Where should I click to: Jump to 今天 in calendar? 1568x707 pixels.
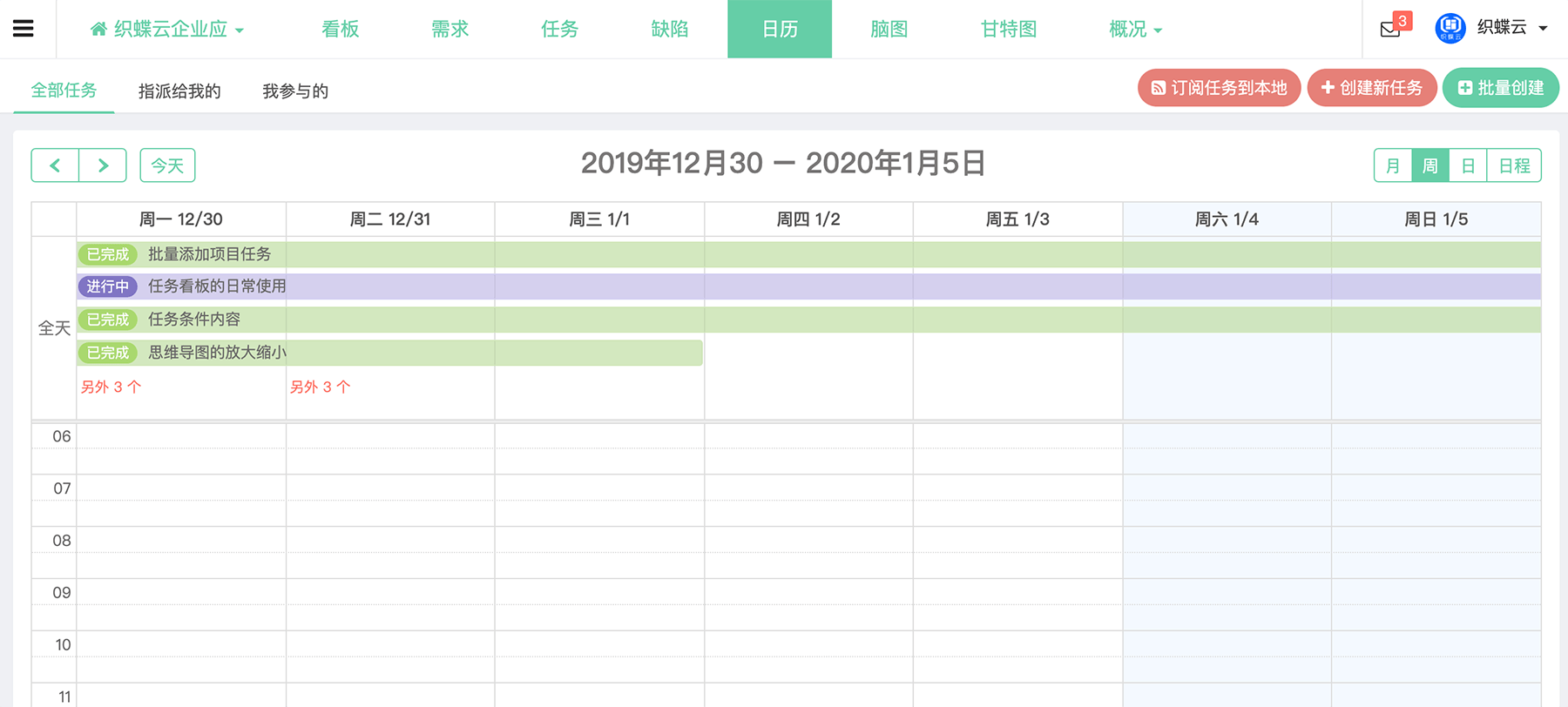pyautogui.click(x=167, y=165)
